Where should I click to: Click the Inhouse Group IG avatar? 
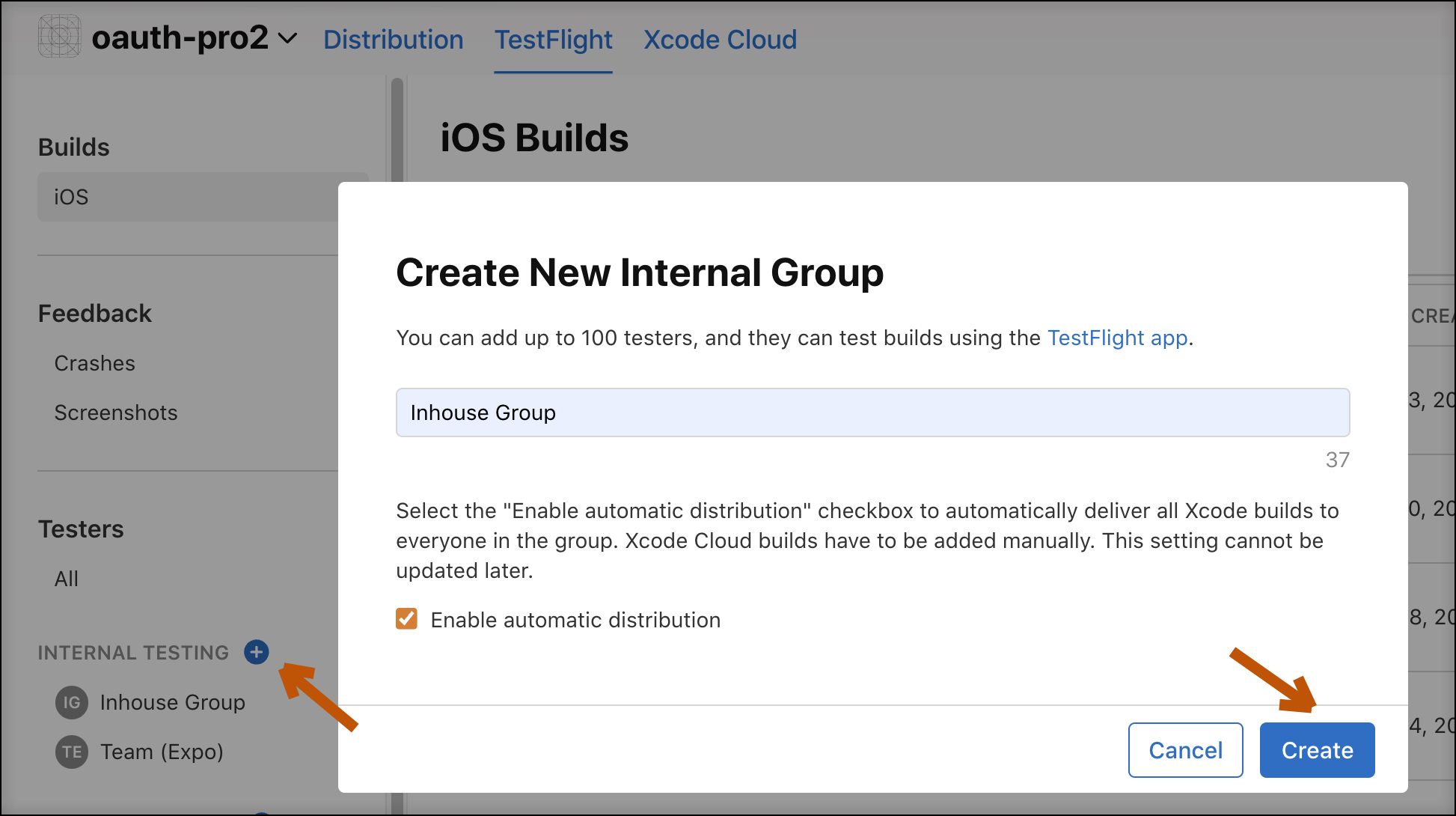coord(71,702)
